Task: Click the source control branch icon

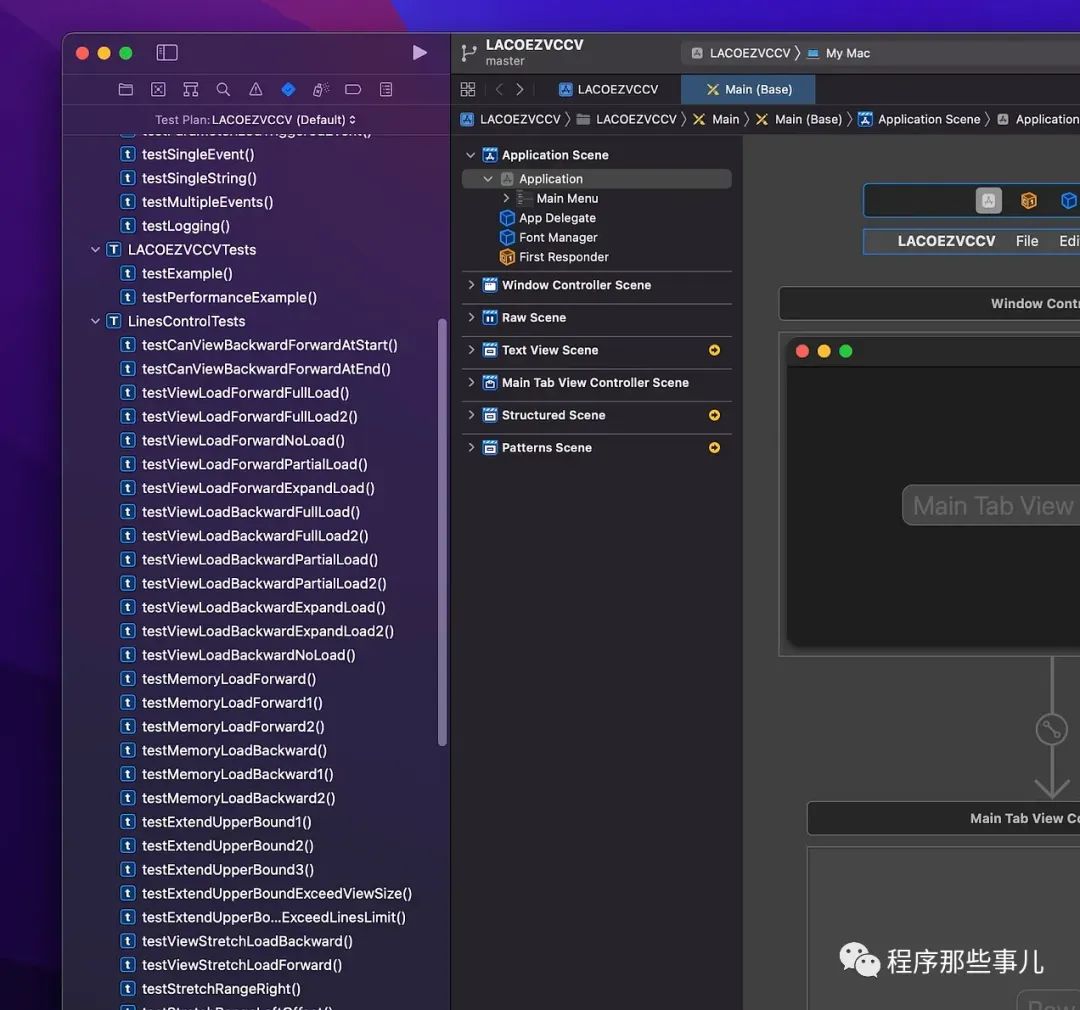Action: click(469, 53)
